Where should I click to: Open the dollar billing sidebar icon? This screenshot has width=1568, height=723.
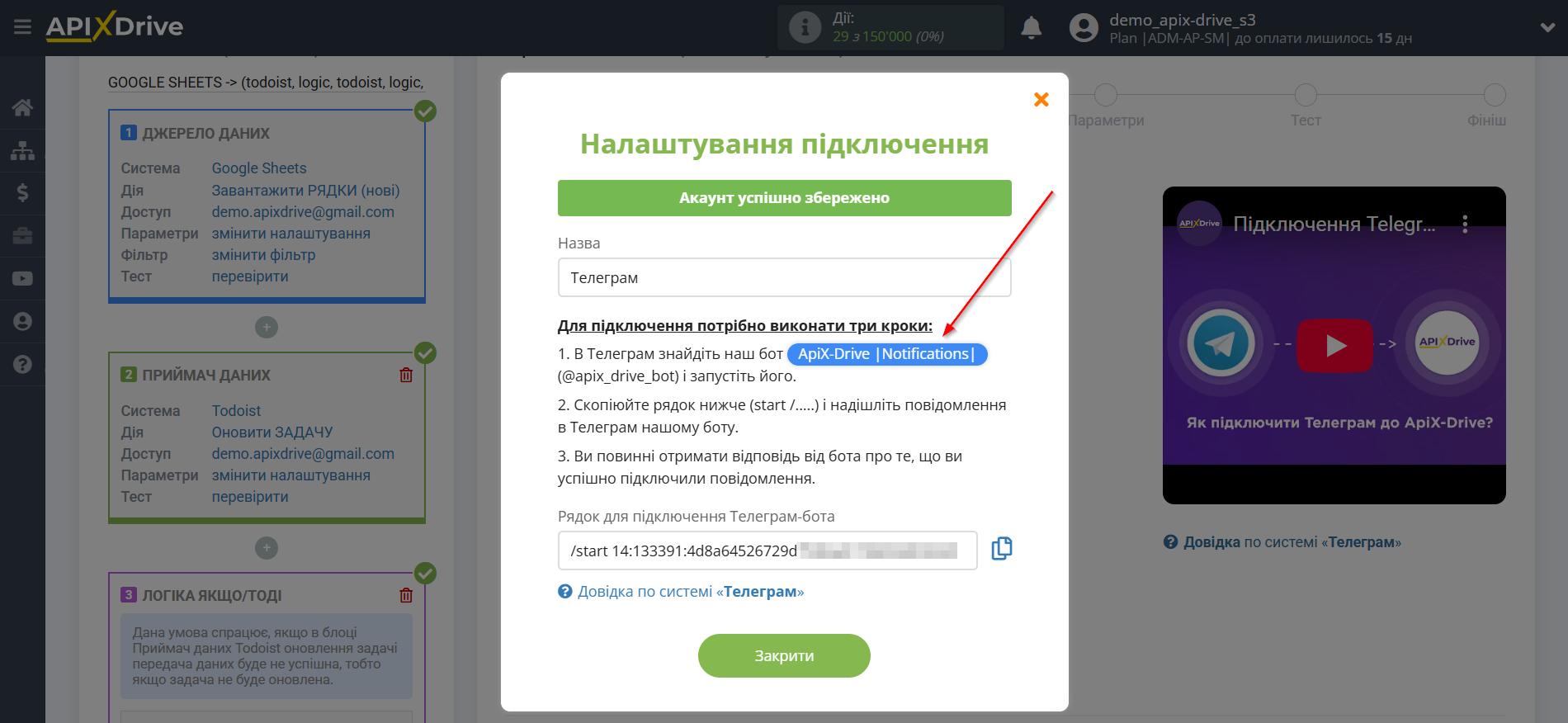click(x=22, y=193)
